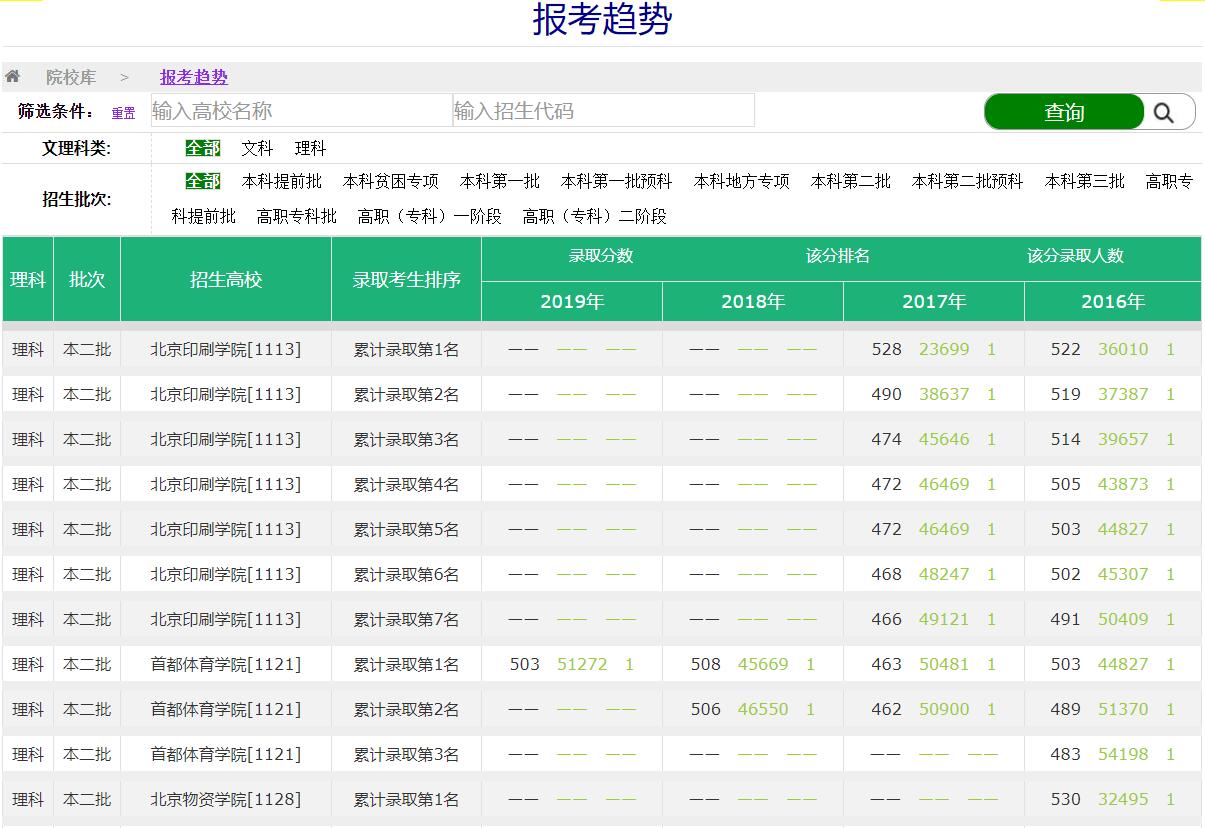Focus the 输入招生代码 input field
This screenshot has height=828, width=1205.
[x=603, y=111]
